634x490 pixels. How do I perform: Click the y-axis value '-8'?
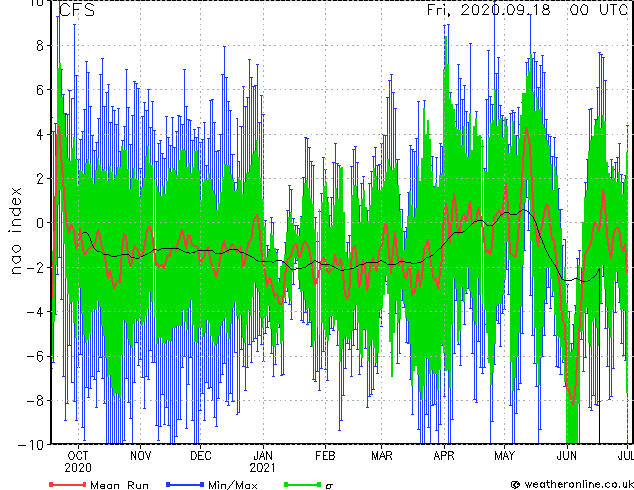[x=34, y=401]
